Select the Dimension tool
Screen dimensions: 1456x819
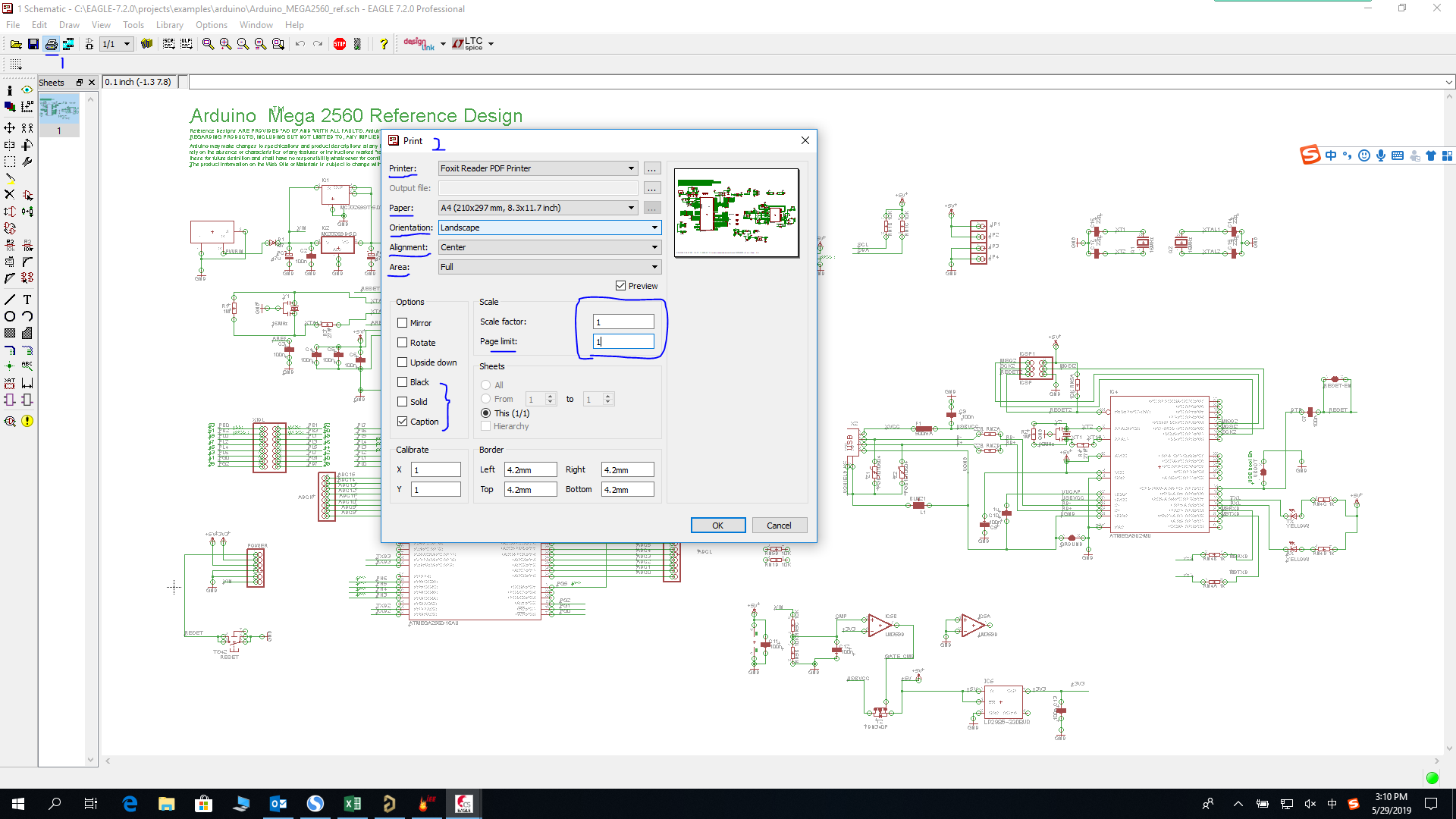click(27, 383)
